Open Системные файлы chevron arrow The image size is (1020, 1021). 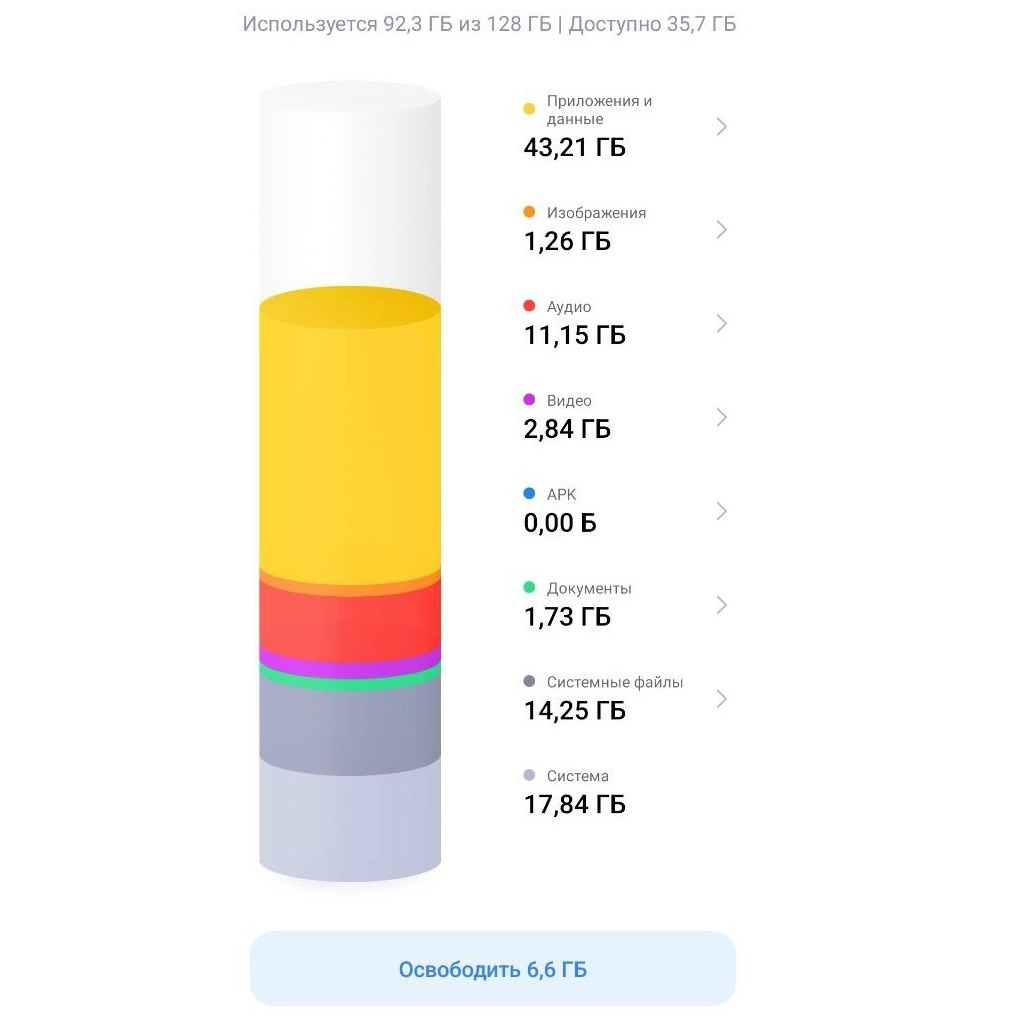pos(721,699)
